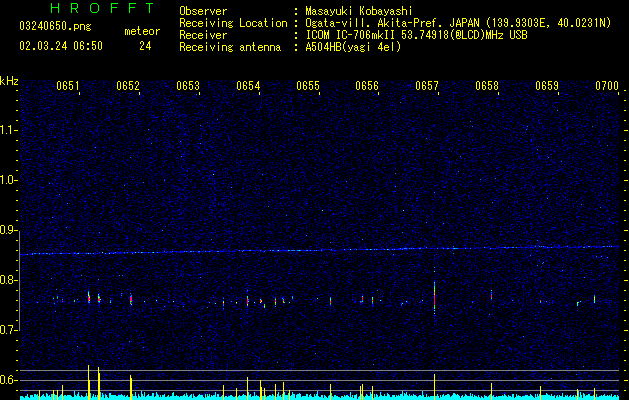Click the 0658 time marker
Image resolution: width=629 pixels, height=400 pixels.
coord(487,86)
